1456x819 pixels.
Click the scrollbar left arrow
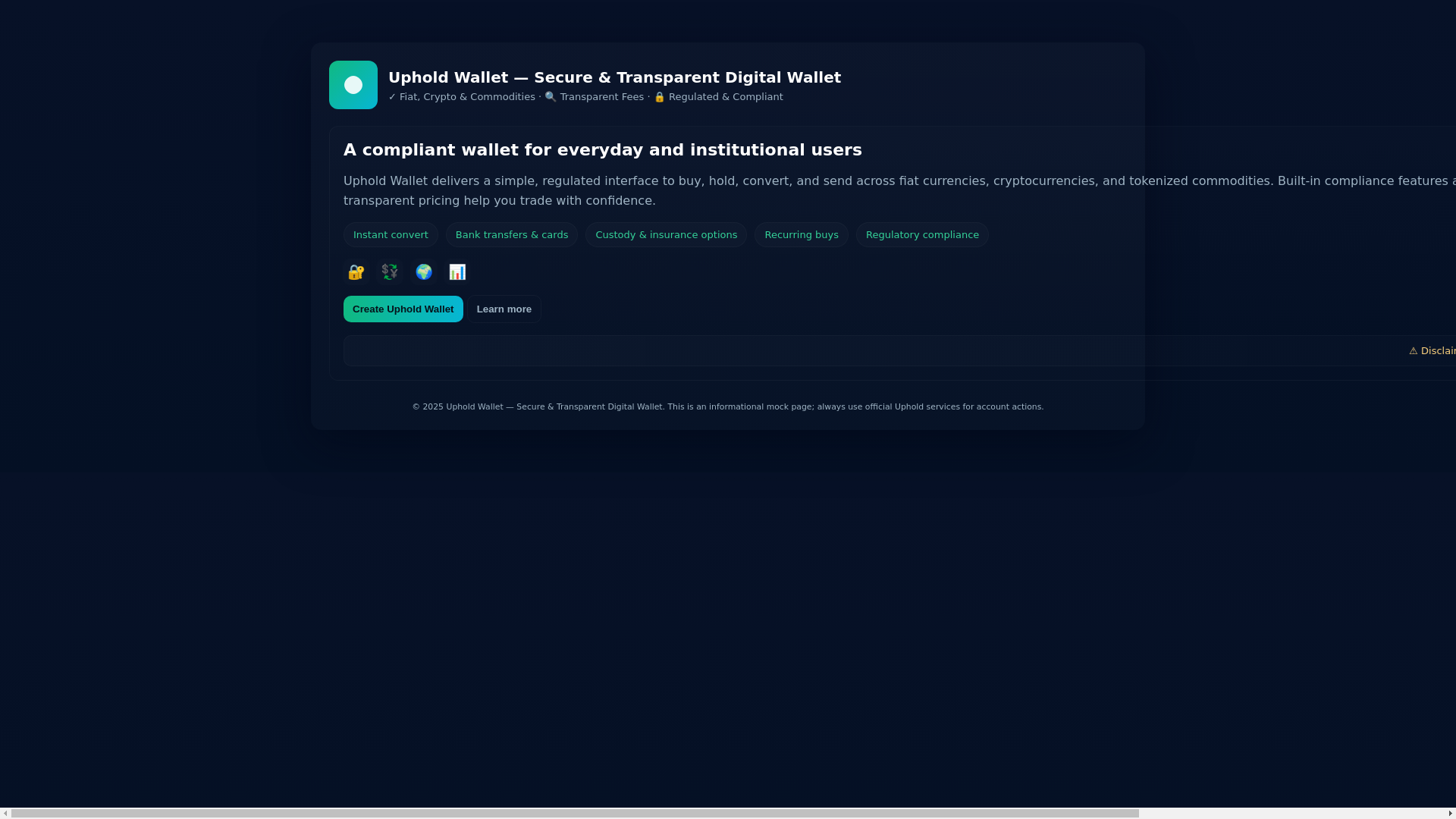[x=5, y=813]
